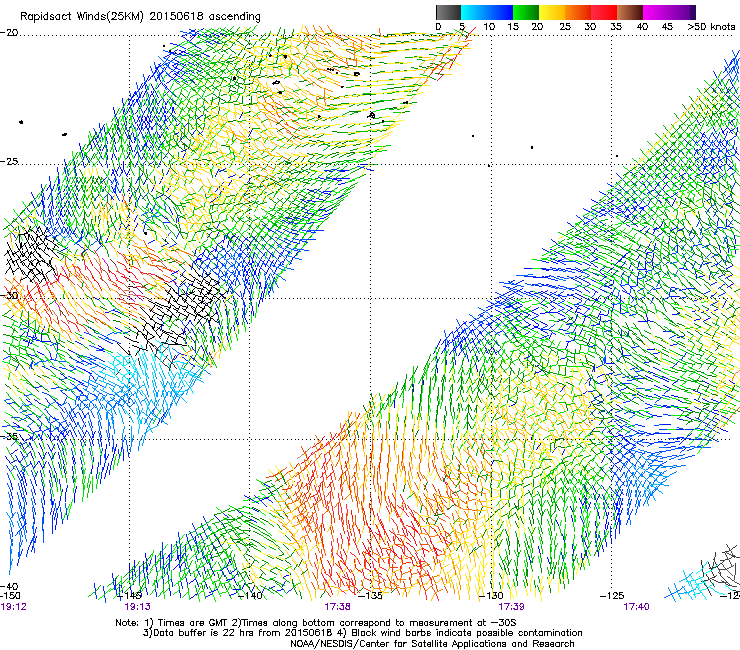
Task: Click the '>50 knots' legend label
Action: 711,27
